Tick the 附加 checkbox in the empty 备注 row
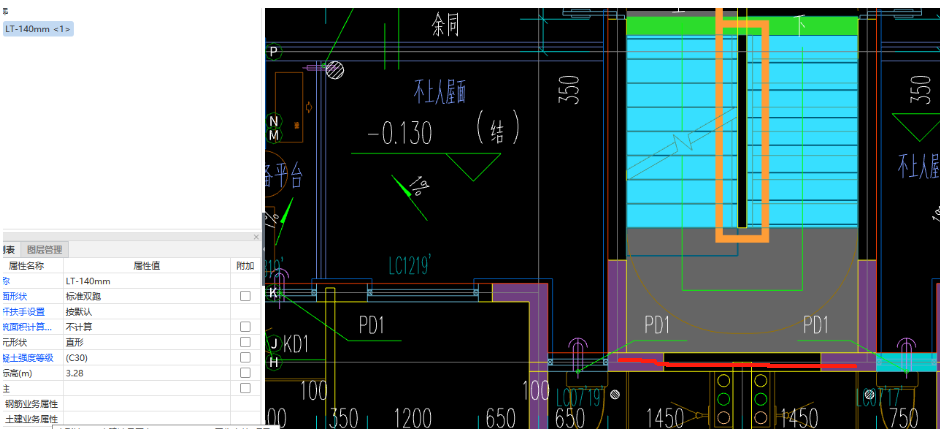 click(245, 388)
